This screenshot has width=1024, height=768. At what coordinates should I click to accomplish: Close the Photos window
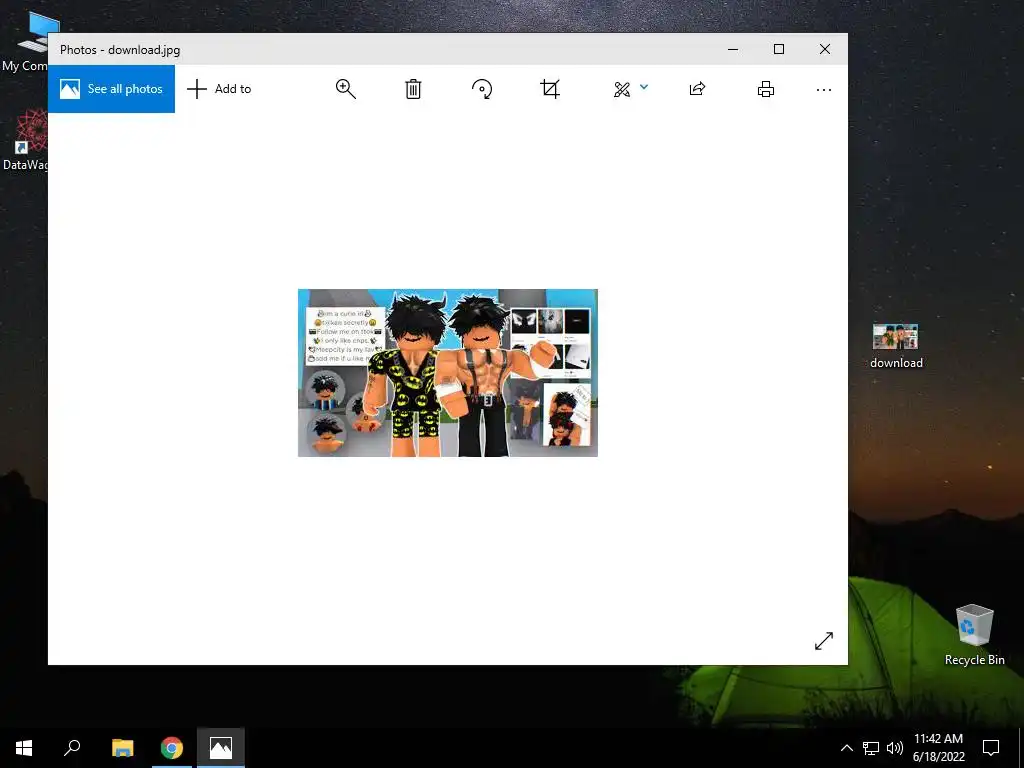[825, 49]
